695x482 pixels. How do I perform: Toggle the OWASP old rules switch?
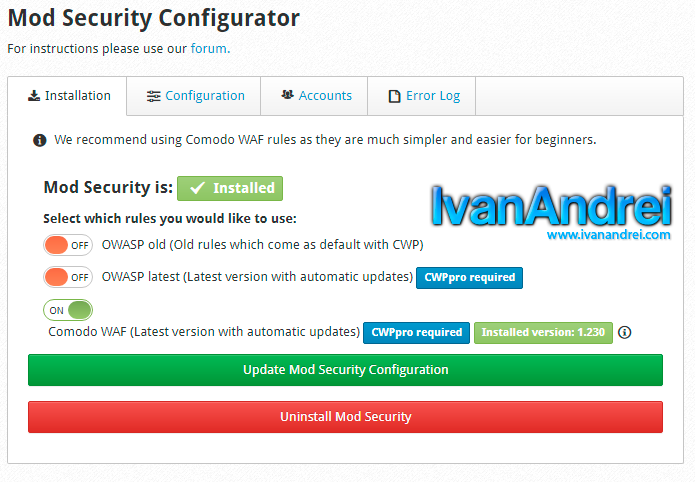pos(68,245)
